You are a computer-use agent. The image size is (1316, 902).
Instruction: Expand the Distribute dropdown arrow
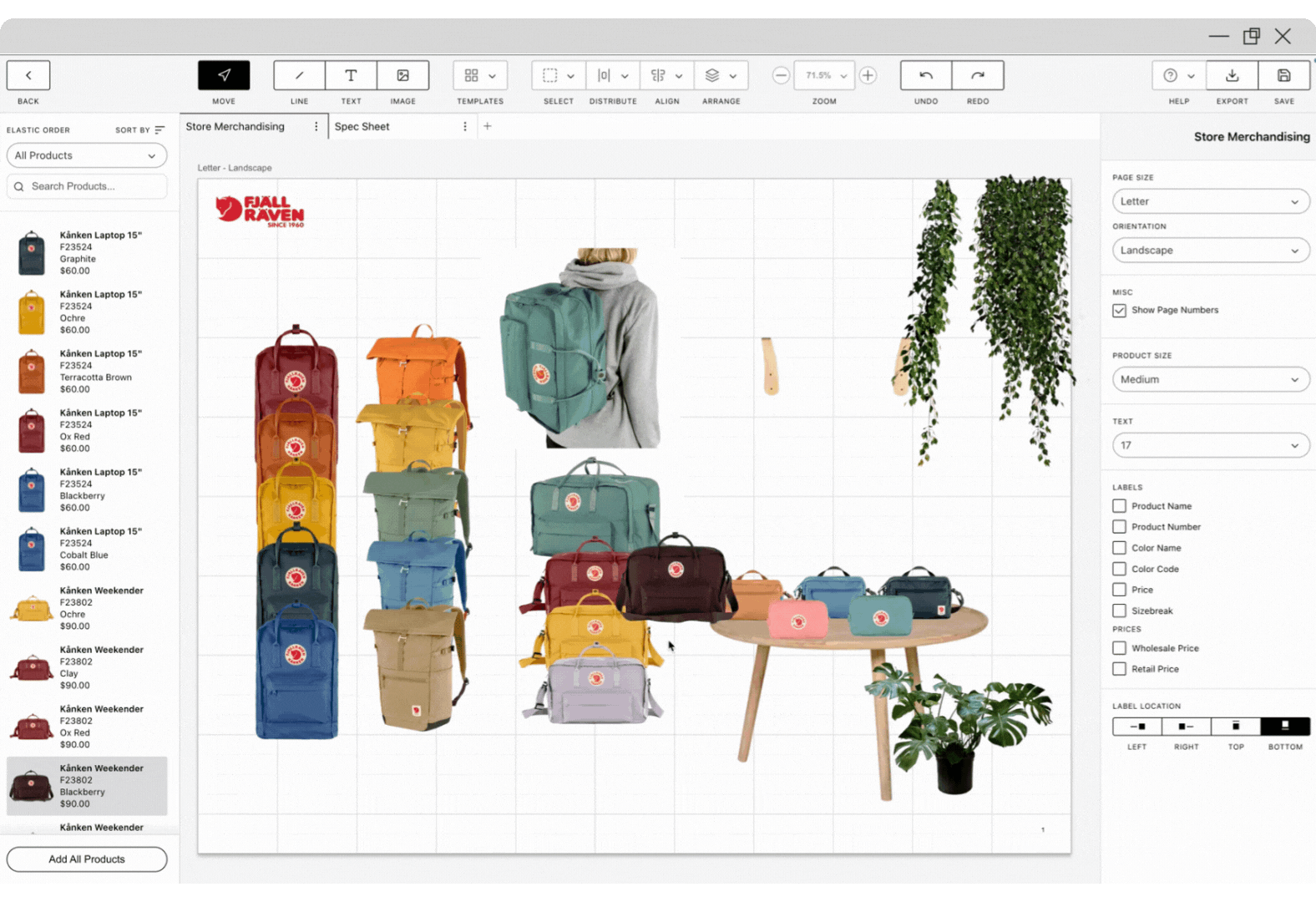point(625,76)
